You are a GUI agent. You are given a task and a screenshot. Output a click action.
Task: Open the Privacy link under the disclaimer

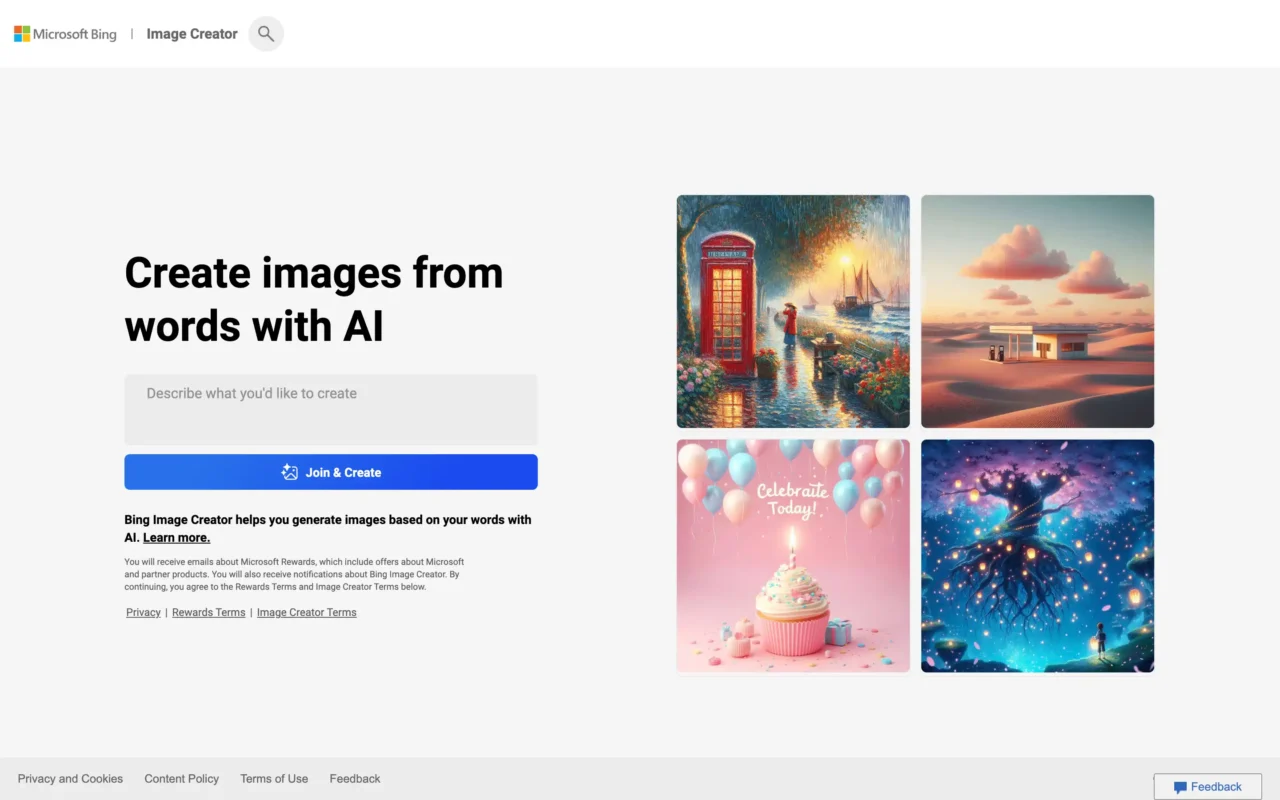tap(143, 612)
